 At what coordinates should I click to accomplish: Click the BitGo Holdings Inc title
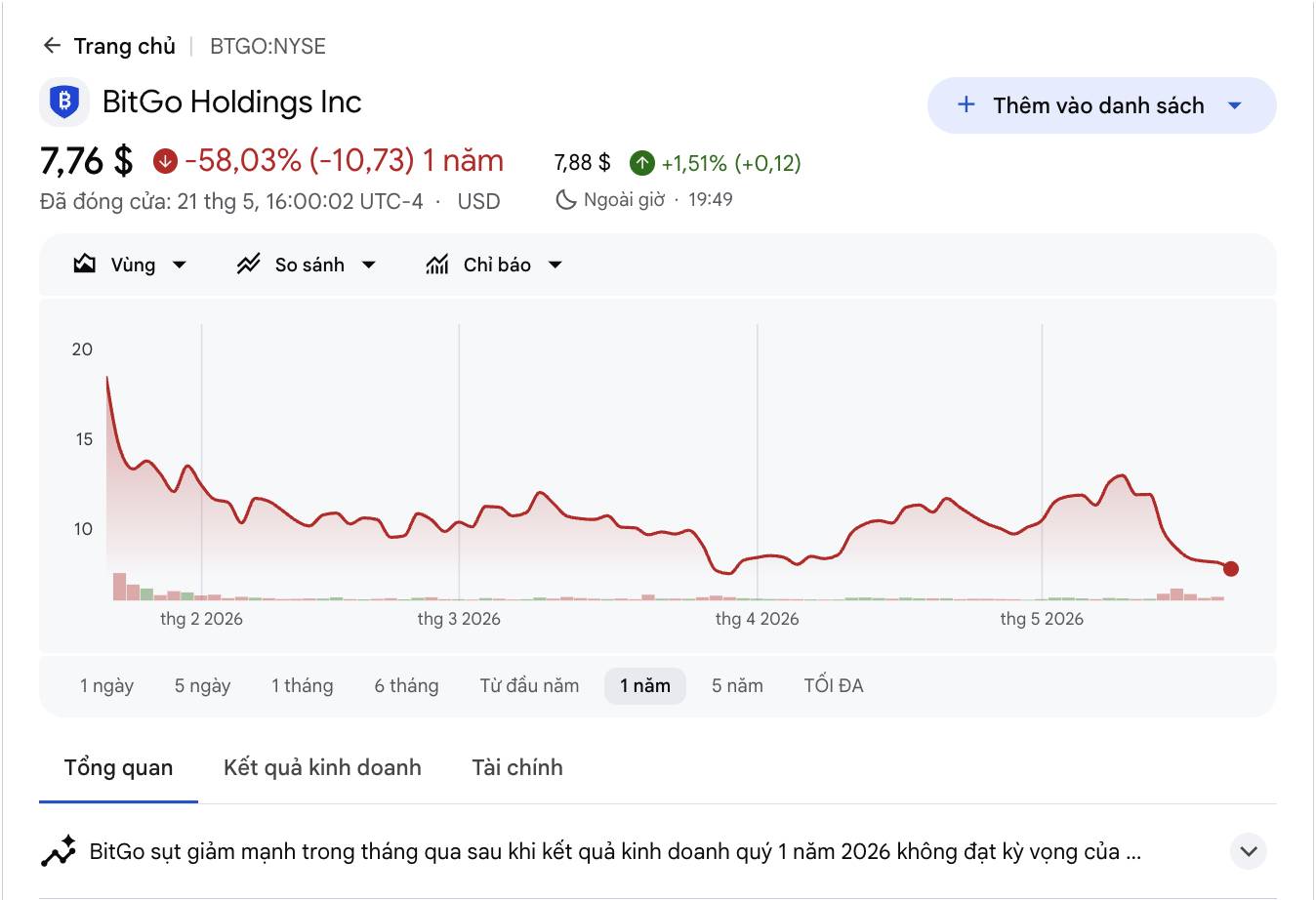point(232,102)
